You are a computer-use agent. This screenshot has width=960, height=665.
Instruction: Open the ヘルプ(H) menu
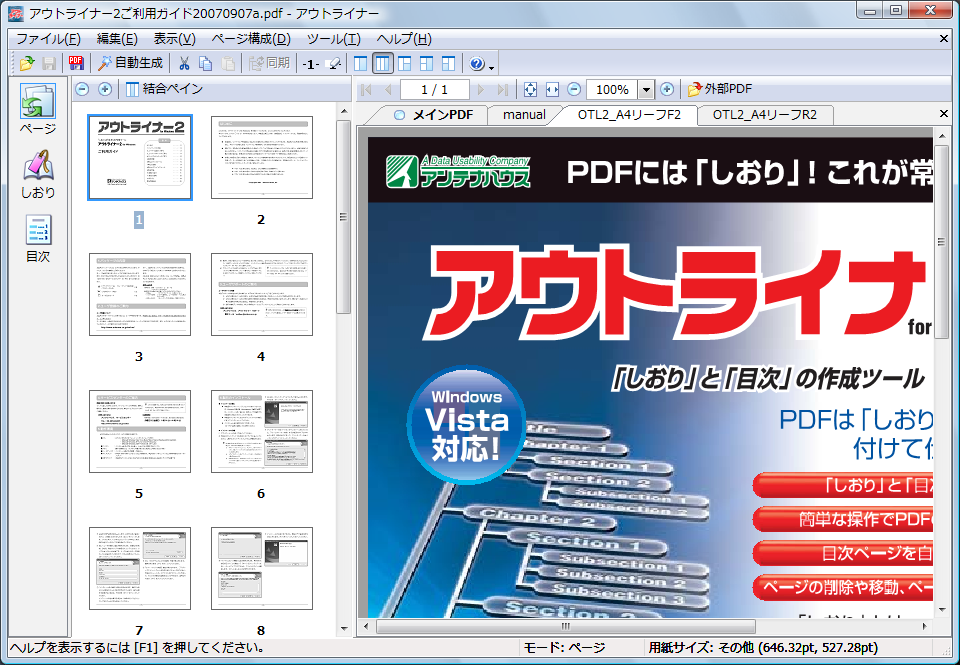pos(404,39)
